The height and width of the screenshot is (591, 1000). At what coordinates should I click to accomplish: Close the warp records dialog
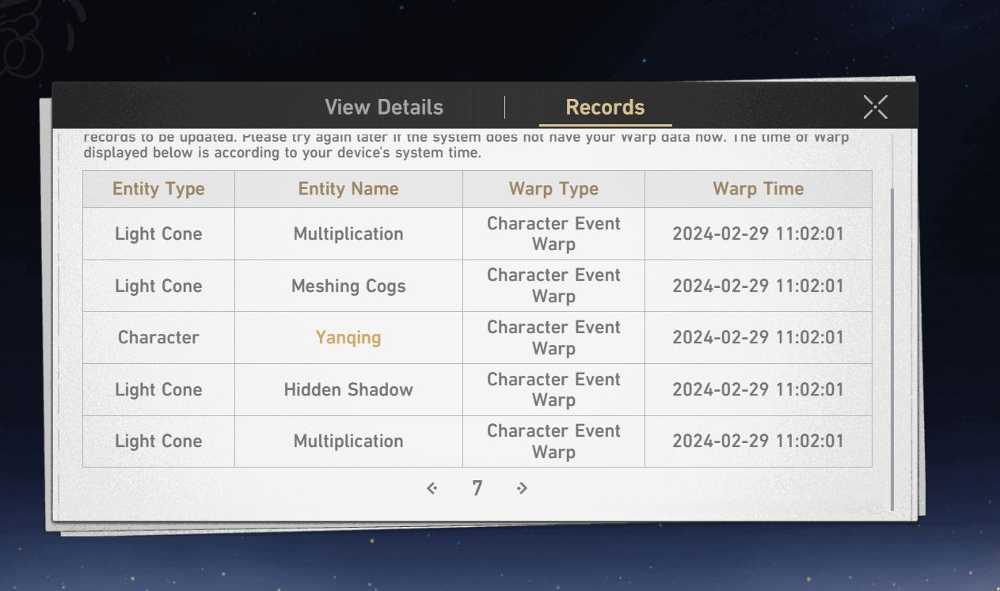point(875,107)
